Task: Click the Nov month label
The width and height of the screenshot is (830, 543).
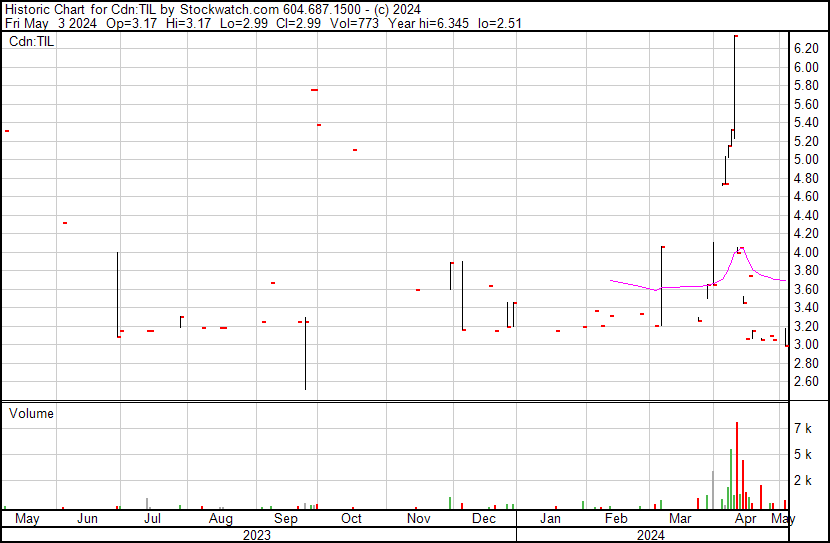Action: (x=419, y=519)
